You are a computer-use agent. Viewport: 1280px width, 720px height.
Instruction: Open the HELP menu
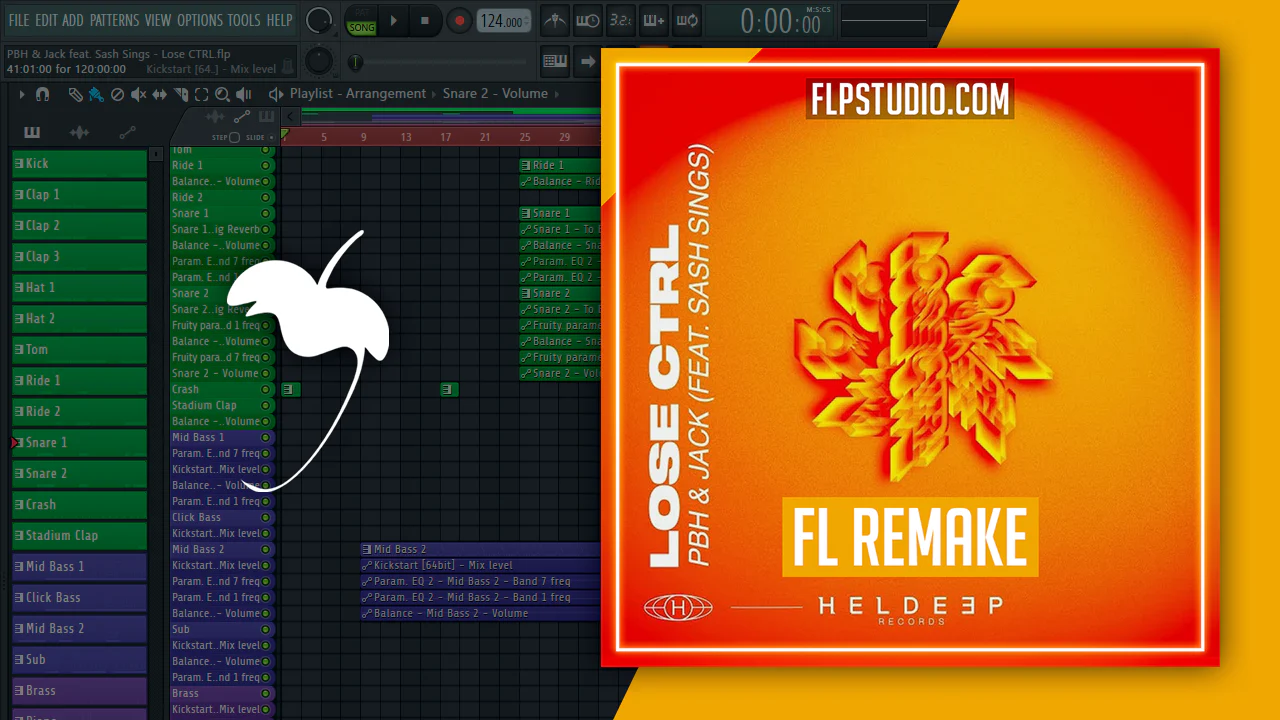click(280, 20)
